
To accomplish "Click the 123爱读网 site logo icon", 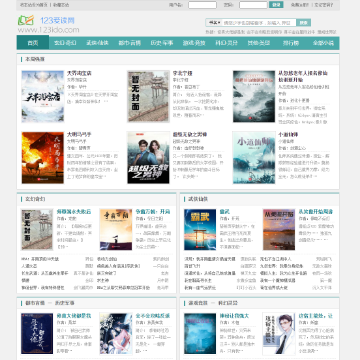I will click(26, 20).
